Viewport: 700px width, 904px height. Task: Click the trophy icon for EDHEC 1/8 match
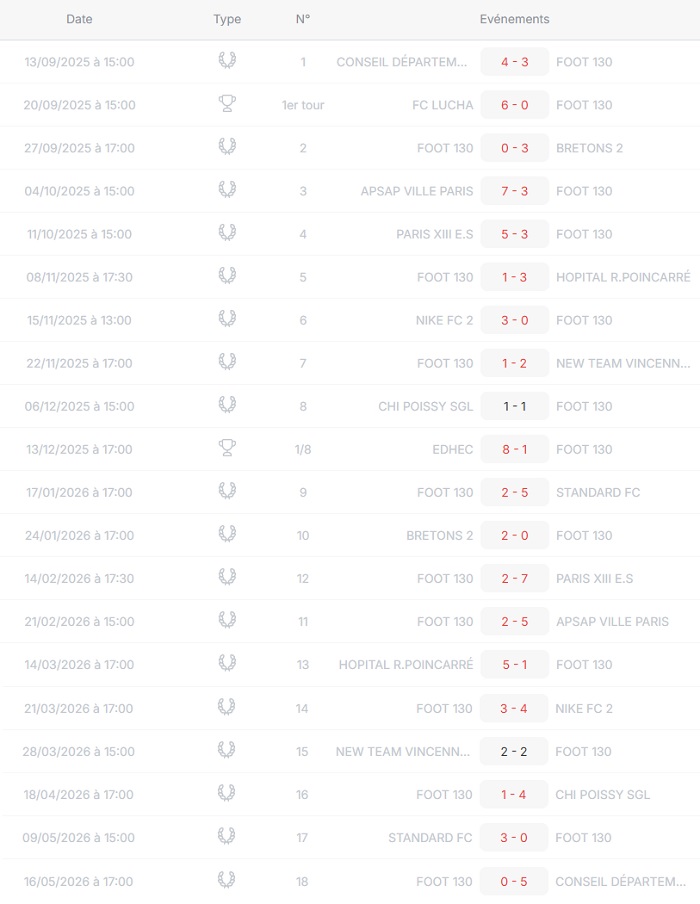pos(227,448)
